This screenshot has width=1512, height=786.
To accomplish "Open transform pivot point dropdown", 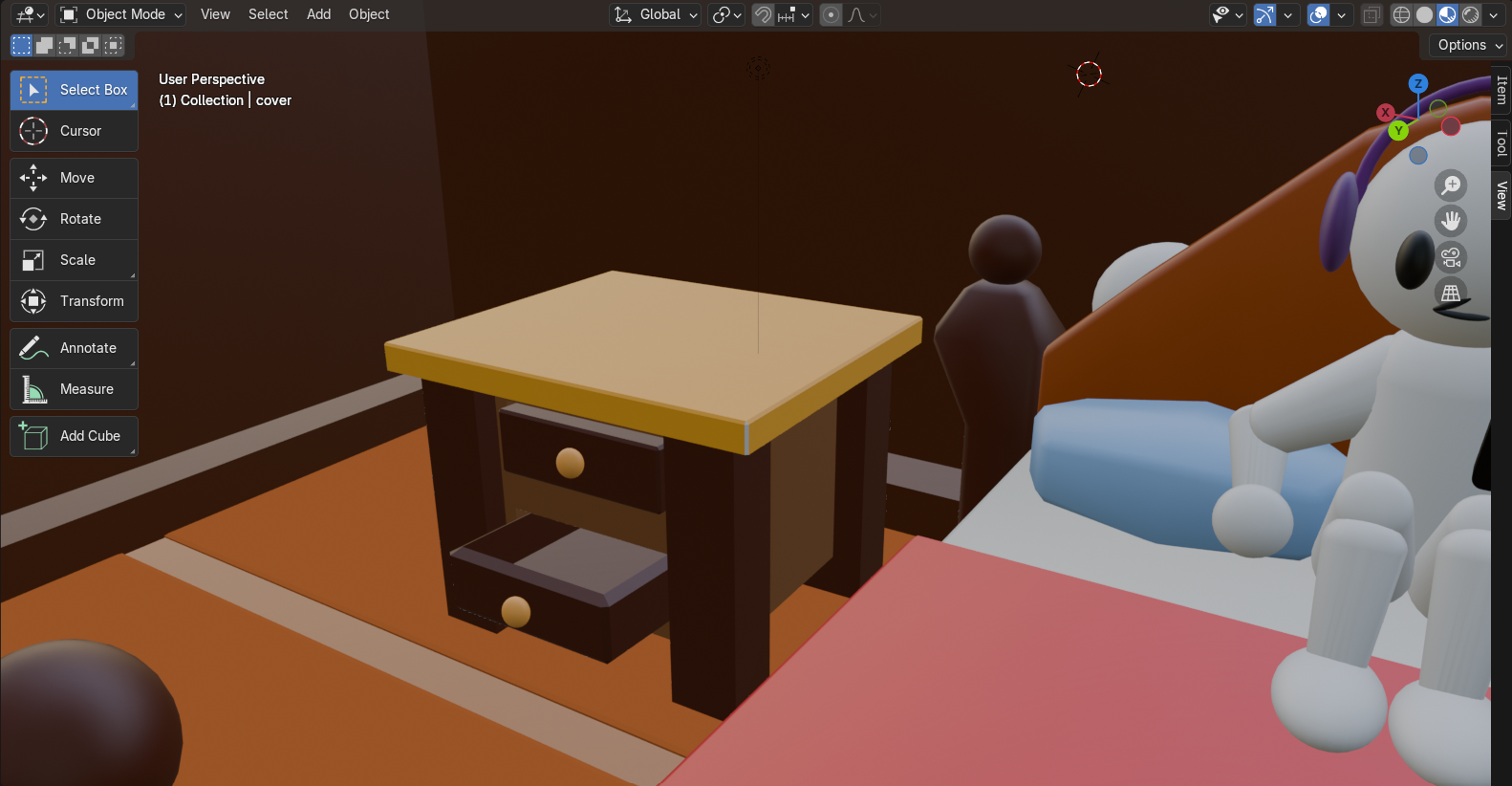I will click(726, 14).
